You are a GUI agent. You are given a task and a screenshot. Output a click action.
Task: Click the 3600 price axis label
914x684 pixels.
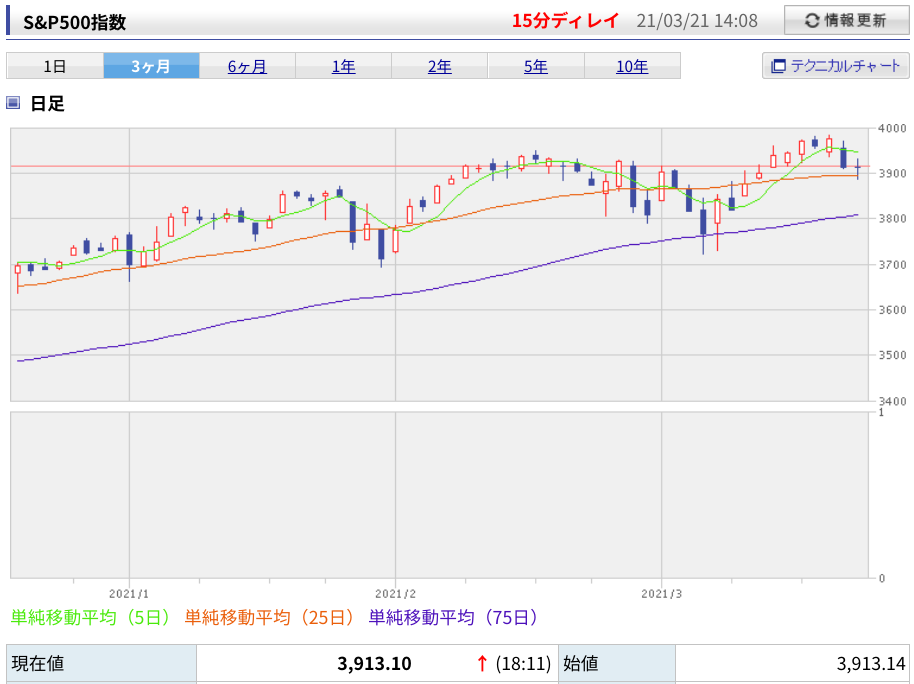tap(892, 310)
